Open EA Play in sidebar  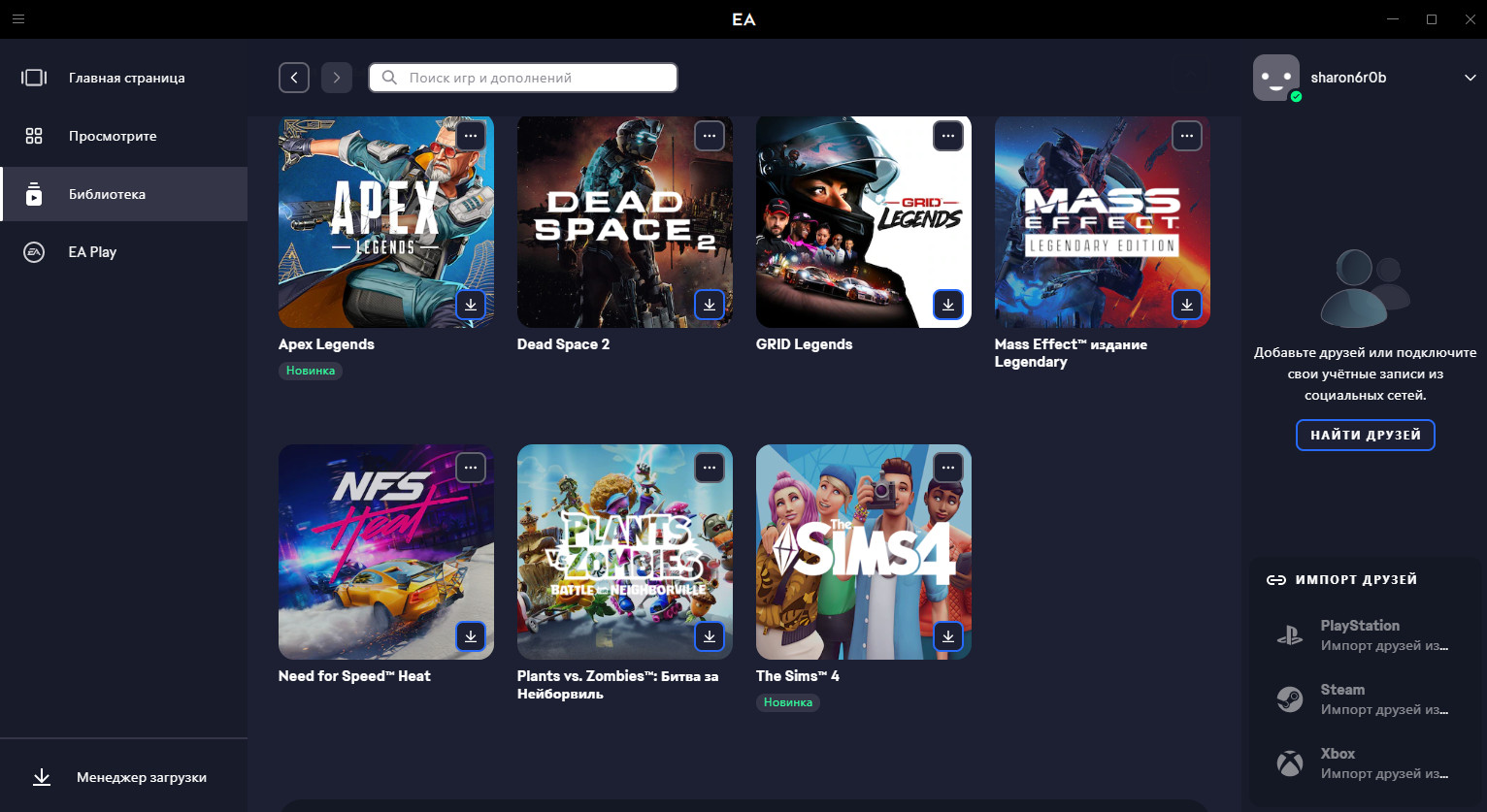123,252
